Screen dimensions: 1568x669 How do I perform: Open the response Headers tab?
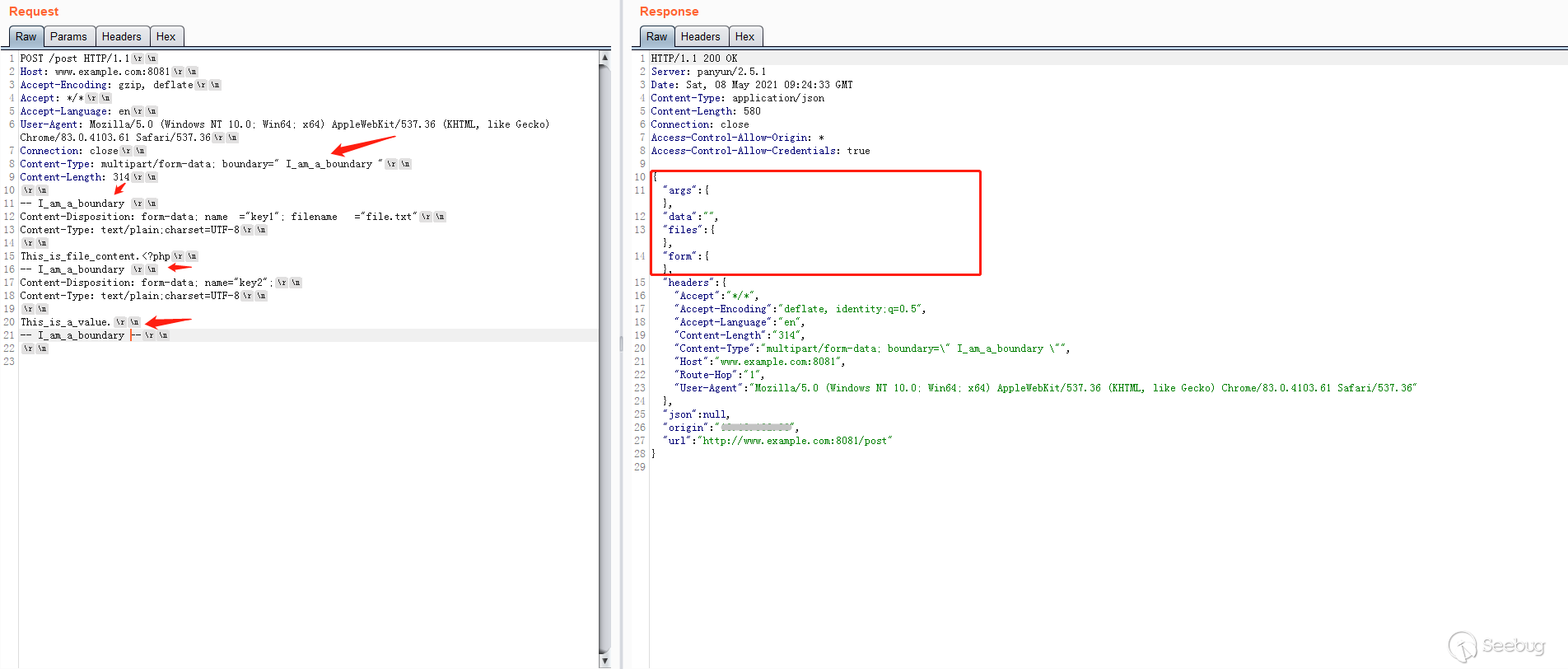(700, 36)
